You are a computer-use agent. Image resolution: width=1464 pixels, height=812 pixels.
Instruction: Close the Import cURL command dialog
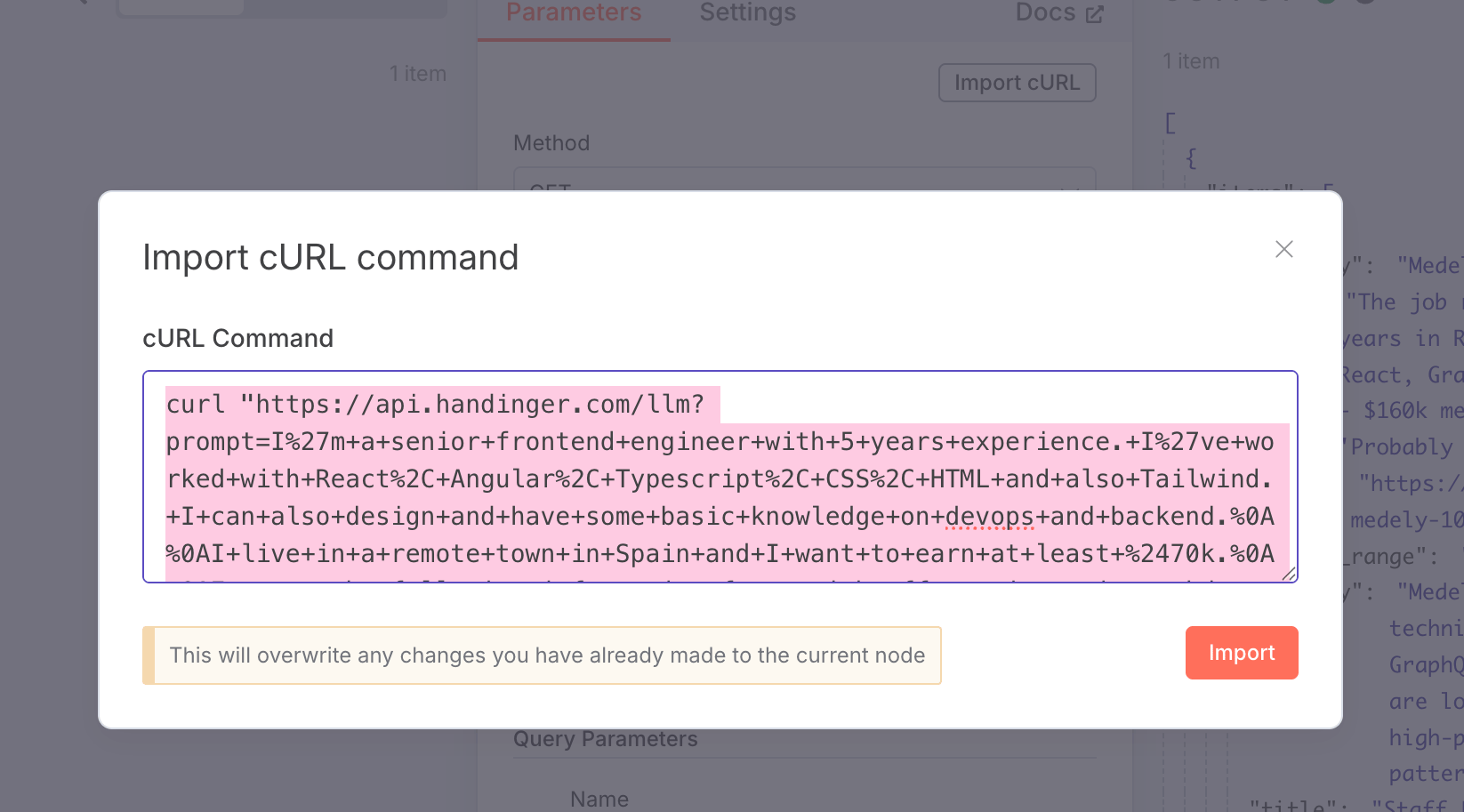(x=1283, y=250)
